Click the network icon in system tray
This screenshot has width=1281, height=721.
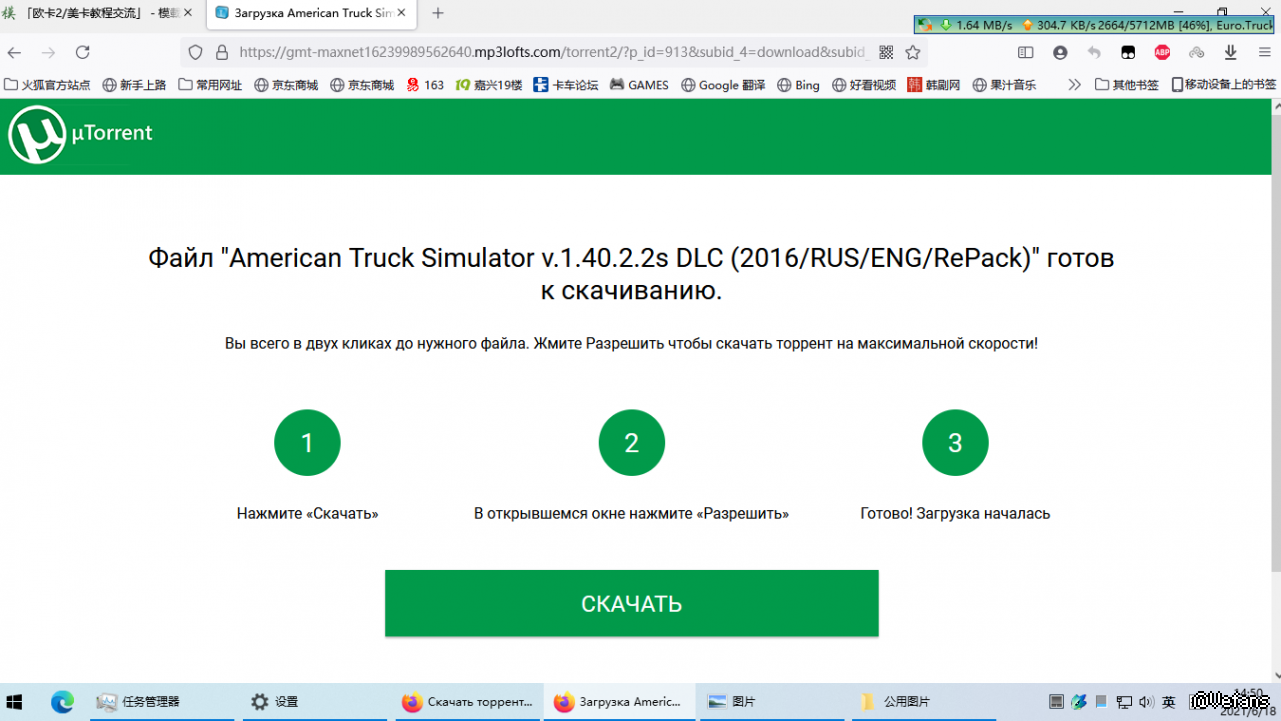1124,702
